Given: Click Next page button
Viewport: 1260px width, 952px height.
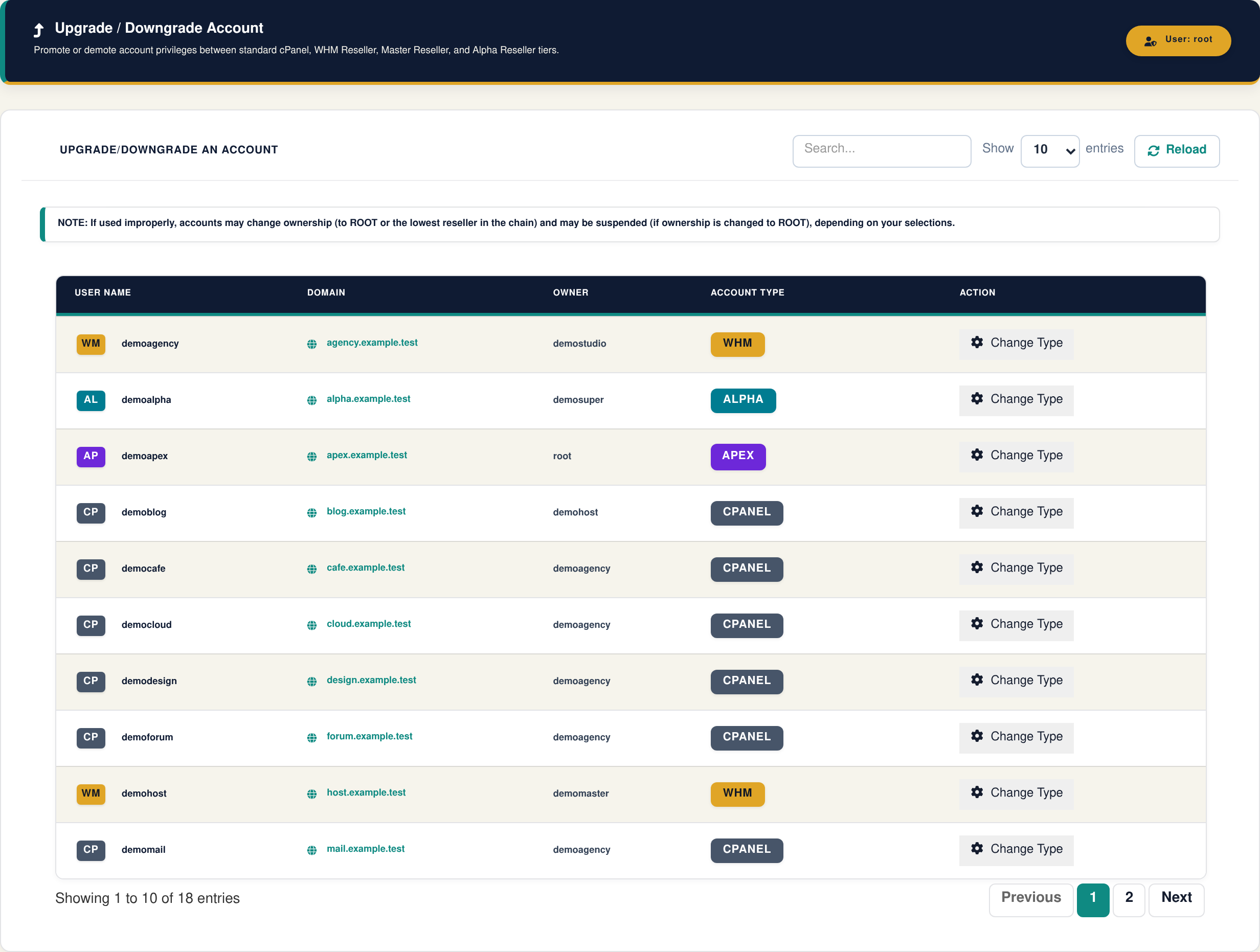Looking at the screenshot, I should coord(1176,900).
